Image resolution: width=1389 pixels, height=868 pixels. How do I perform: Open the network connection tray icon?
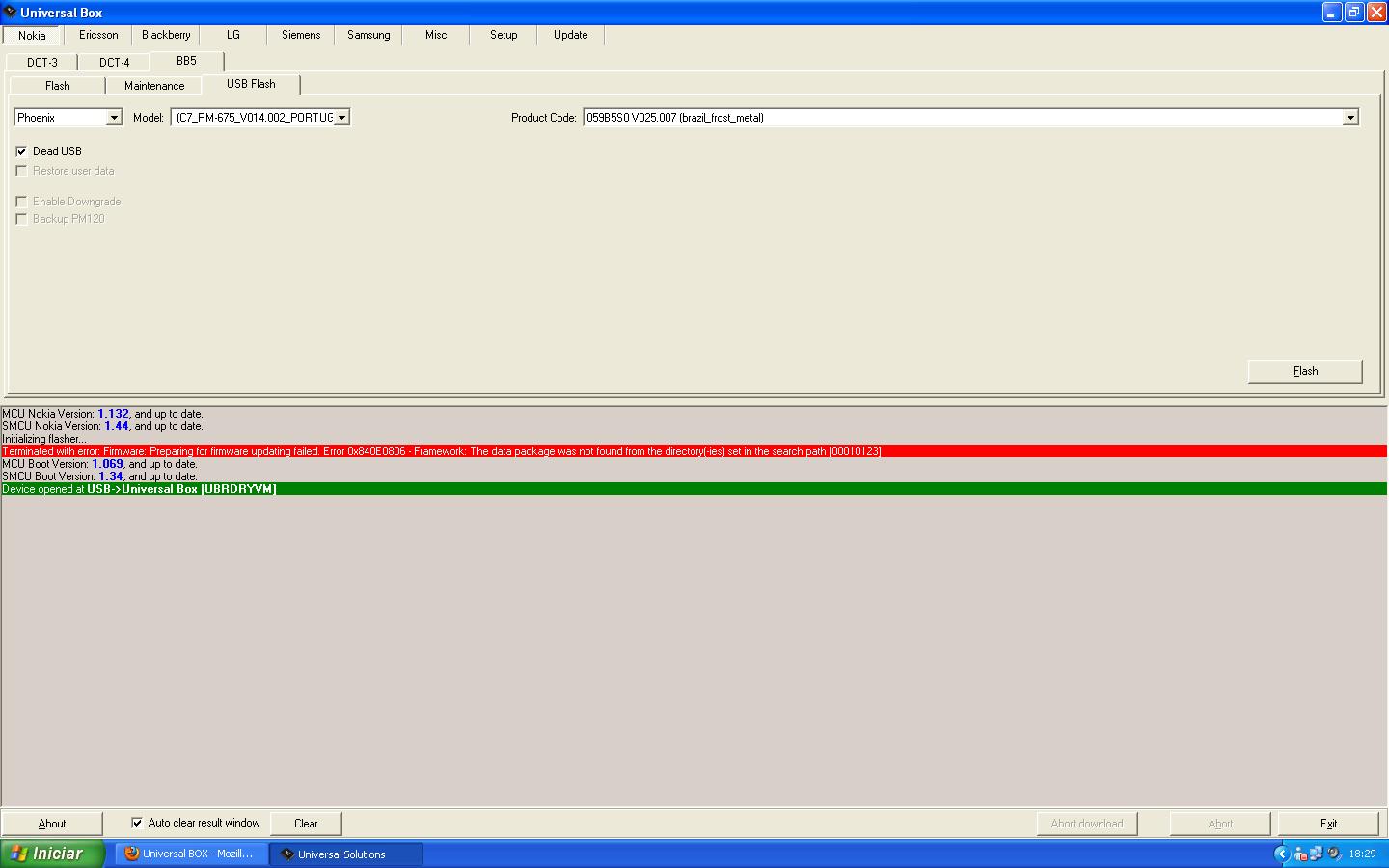[x=1317, y=854]
